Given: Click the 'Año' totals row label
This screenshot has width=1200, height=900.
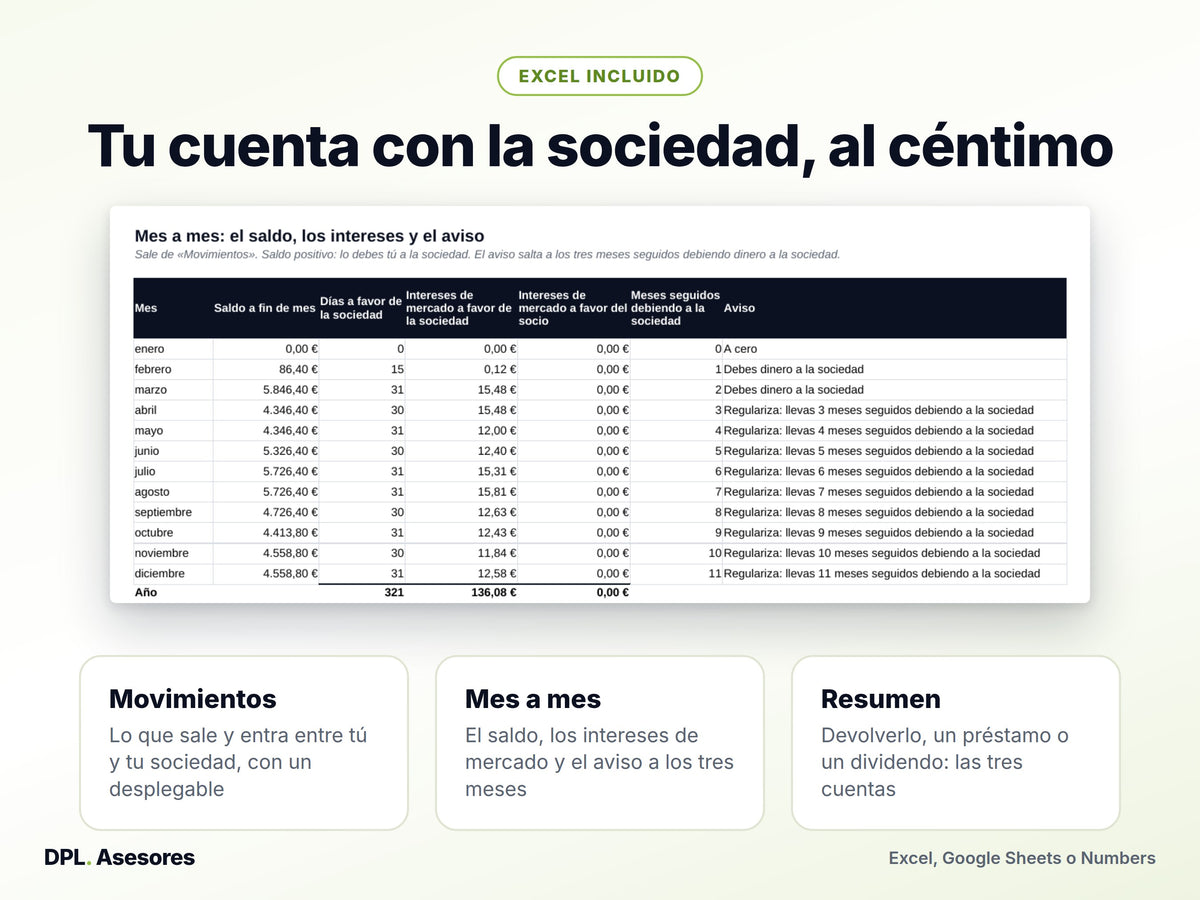Looking at the screenshot, I should [x=146, y=592].
